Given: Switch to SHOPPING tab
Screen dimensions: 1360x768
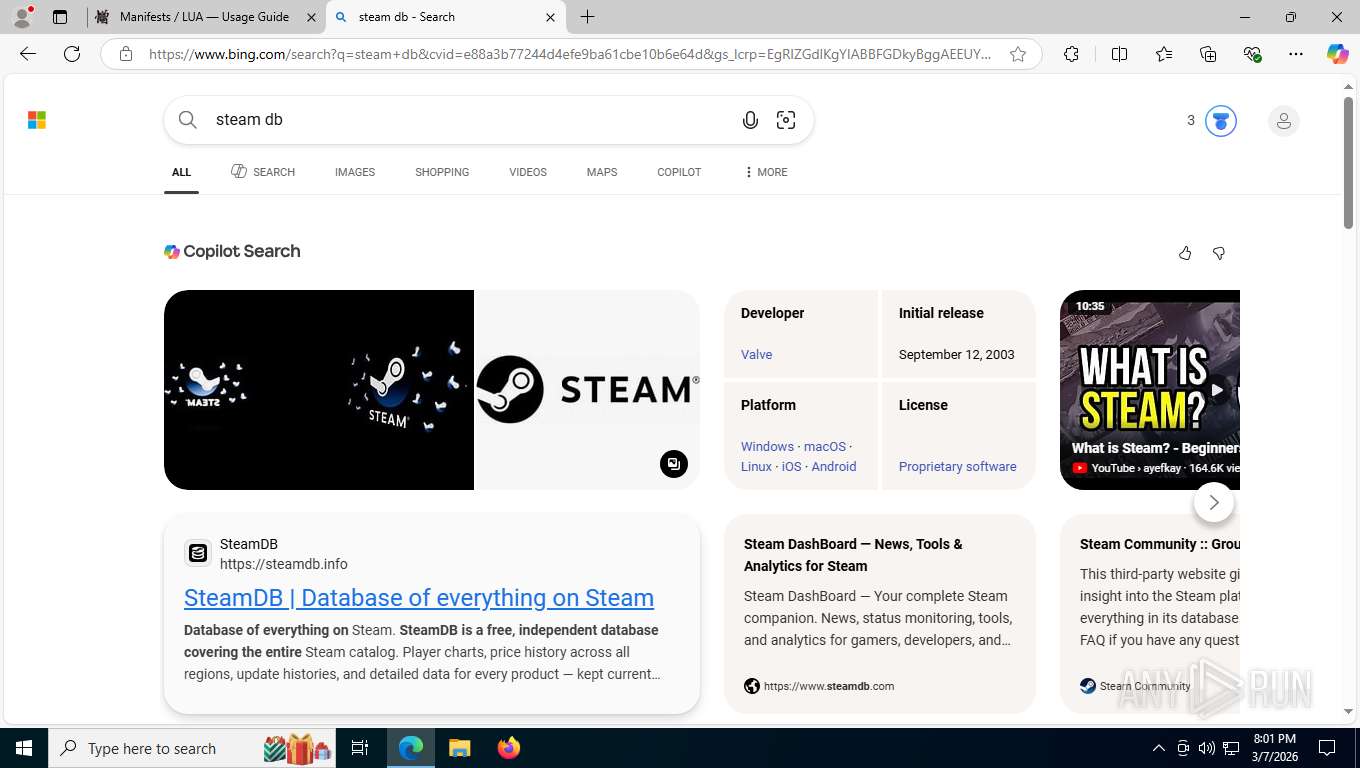Looking at the screenshot, I should click(x=442, y=172).
